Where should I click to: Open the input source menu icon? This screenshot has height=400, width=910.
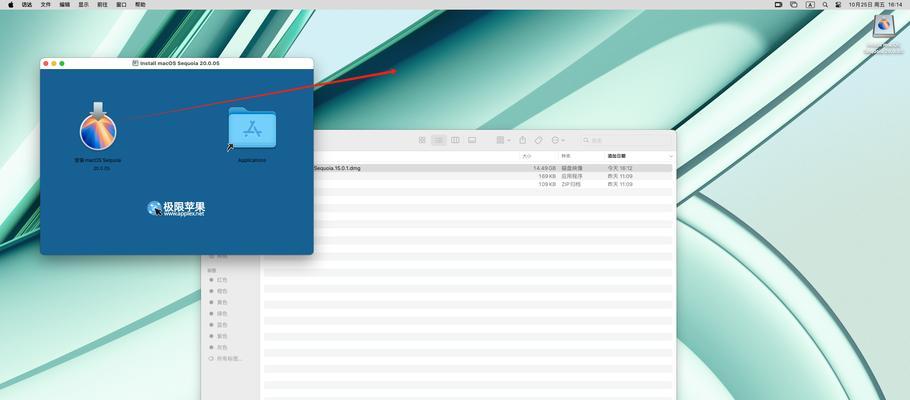pos(810,4)
